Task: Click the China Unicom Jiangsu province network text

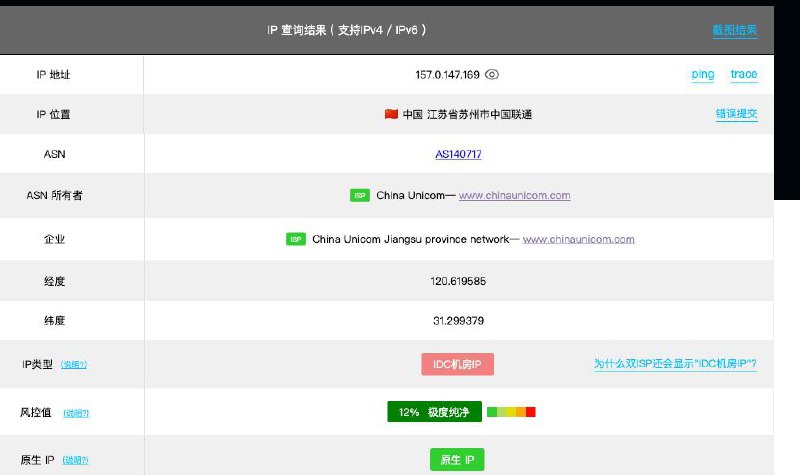Action: click(411, 239)
